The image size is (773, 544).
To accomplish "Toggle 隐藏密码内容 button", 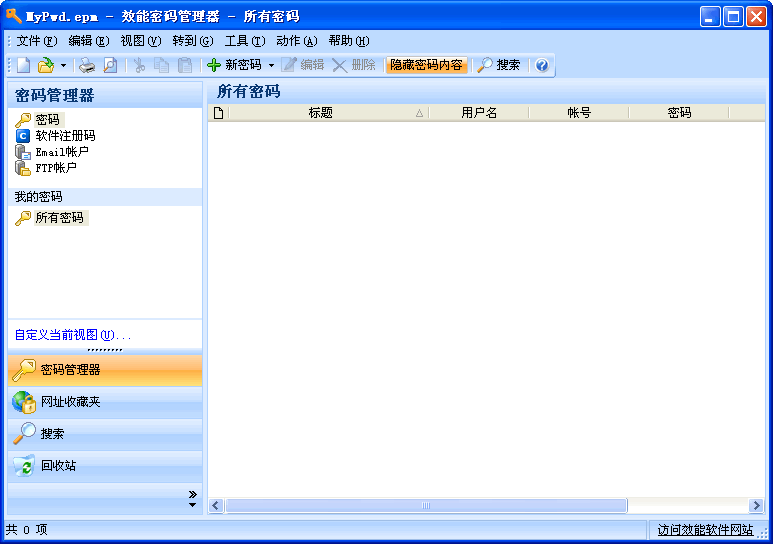I will (426, 65).
